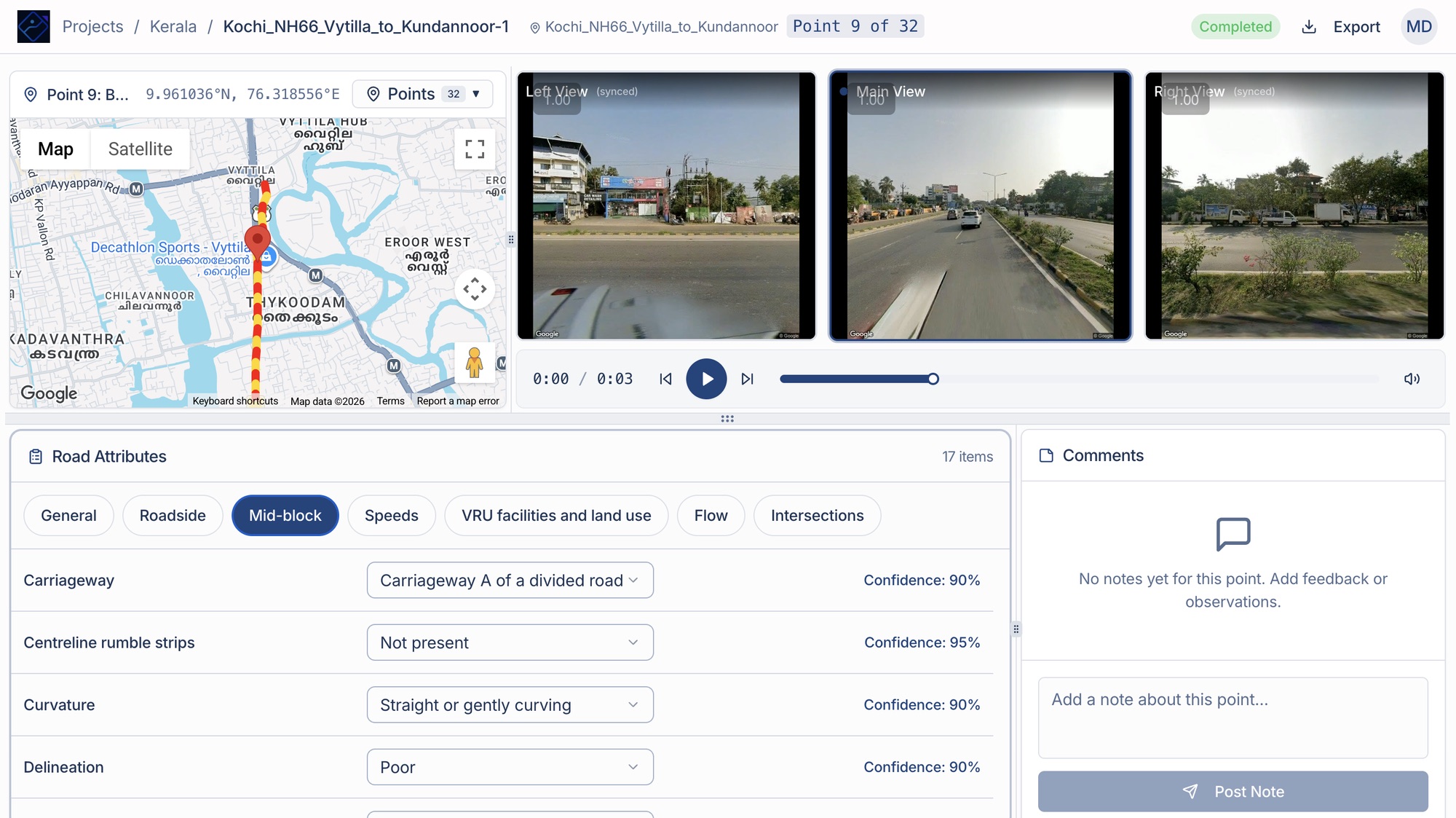Click the horizontal panel resize handle
Viewport: 1456px width, 818px height.
[x=727, y=419]
